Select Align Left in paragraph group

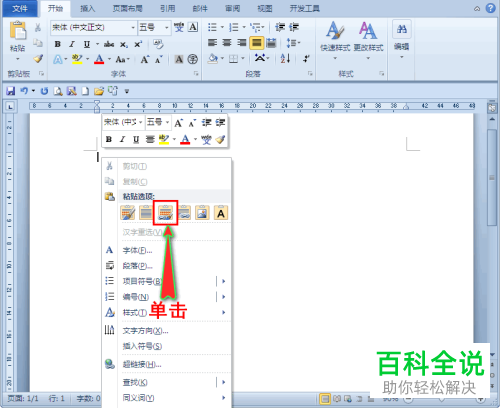(x=212, y=43)
